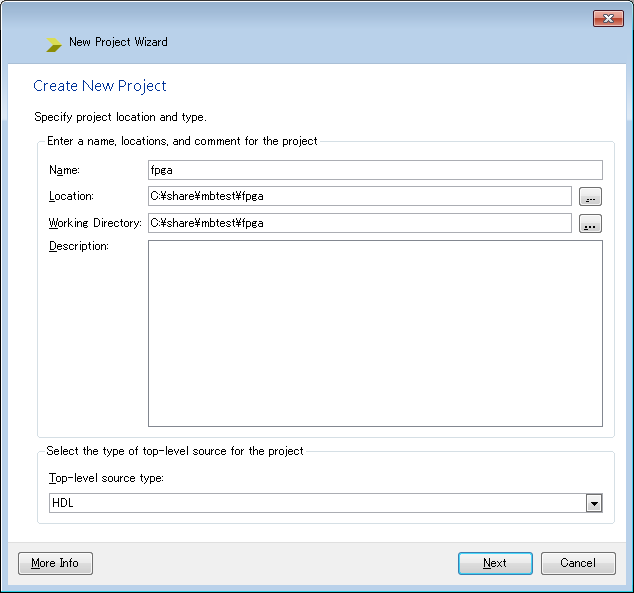Click the Description label
The height and width of the screenshot is (593, 634).
78,246
